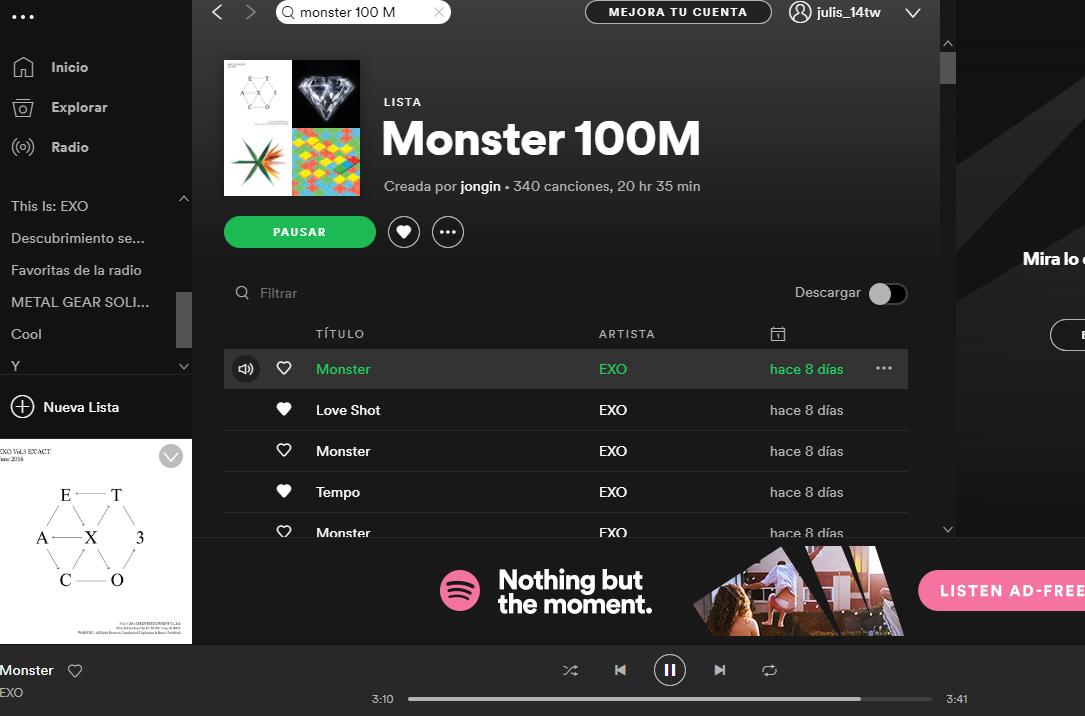The image size is (1085, 716).
Task: Open the julis_14tw profile
Action: pyautogui.click(x=835, y=12)
